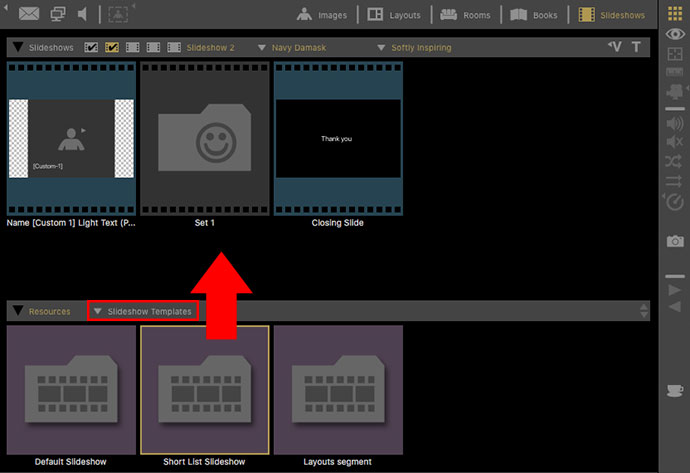
Task: Switch to the Books tab
Action: (537, 15)
